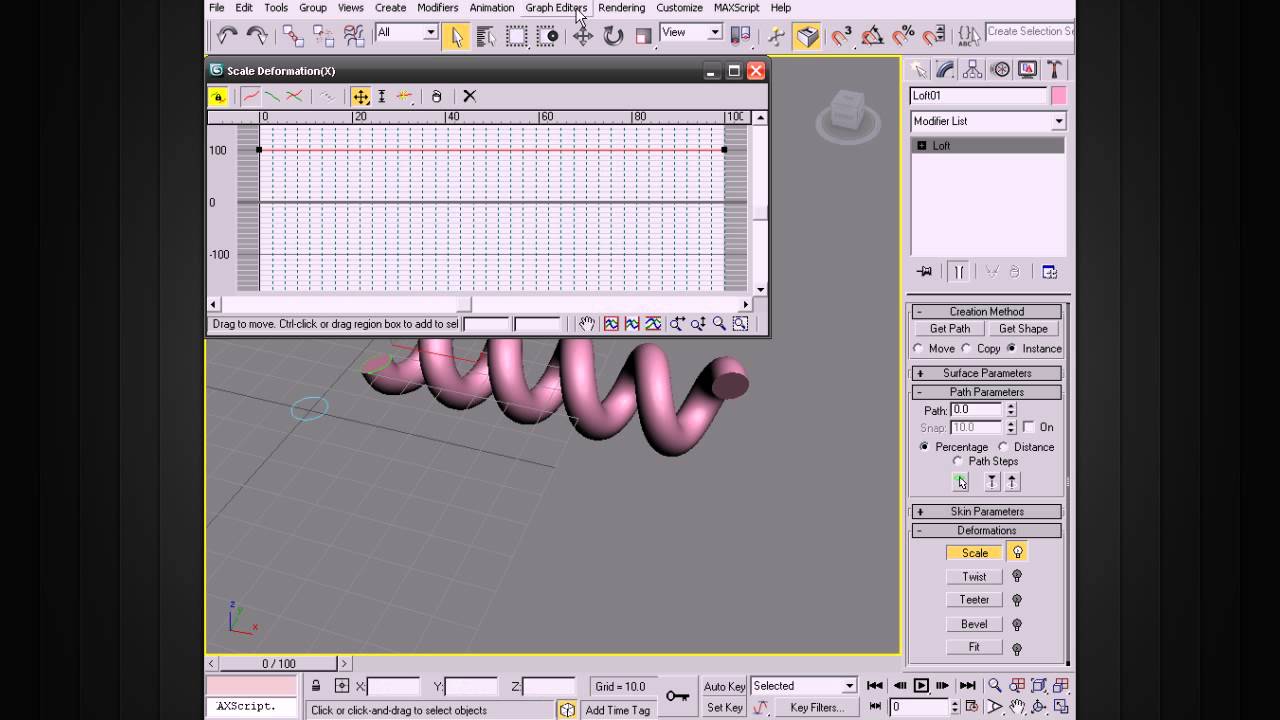Image resolution: width=1280 pixels, height=720 pixels.
Task: Open the Modifiers menu
Action: click(438, 8)
